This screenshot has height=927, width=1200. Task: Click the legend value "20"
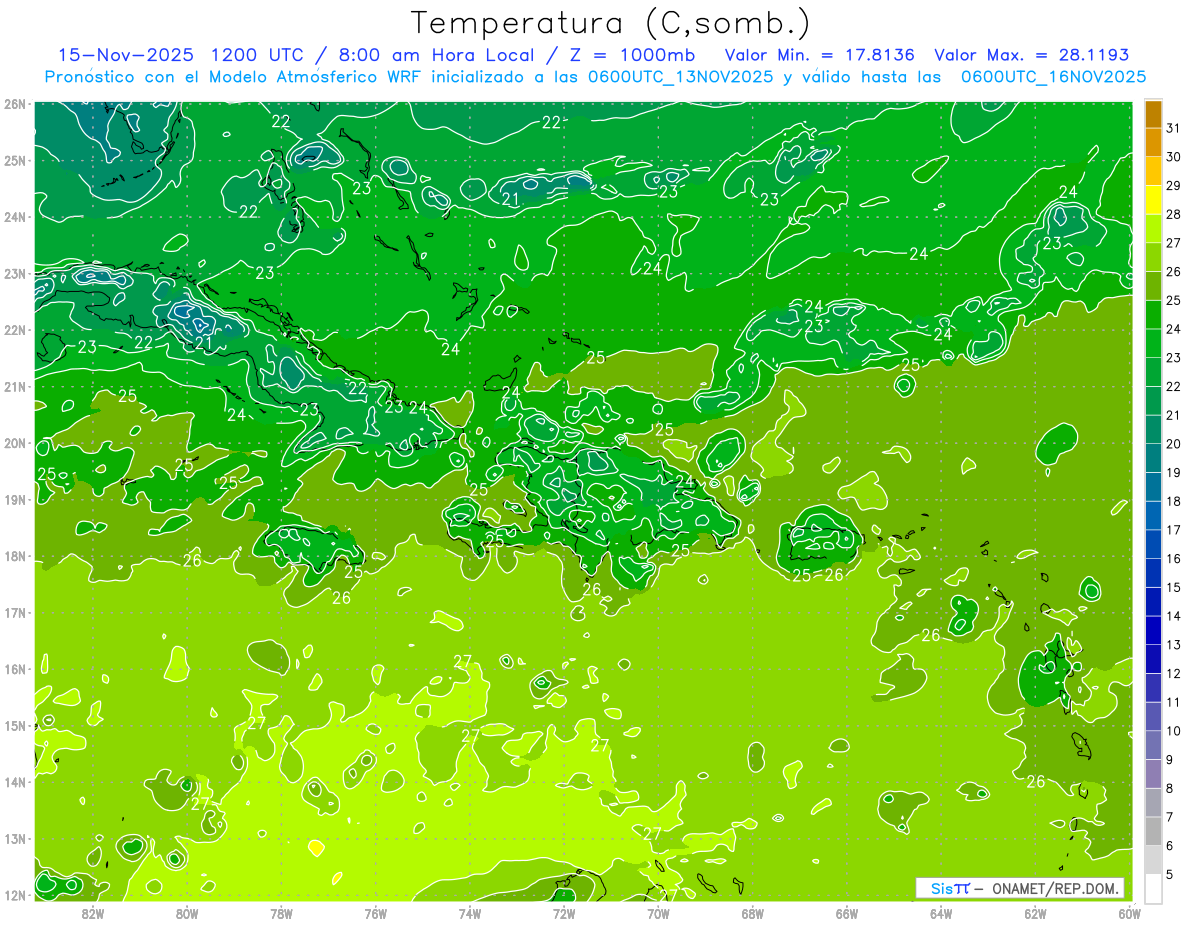tap(1174, 444)
